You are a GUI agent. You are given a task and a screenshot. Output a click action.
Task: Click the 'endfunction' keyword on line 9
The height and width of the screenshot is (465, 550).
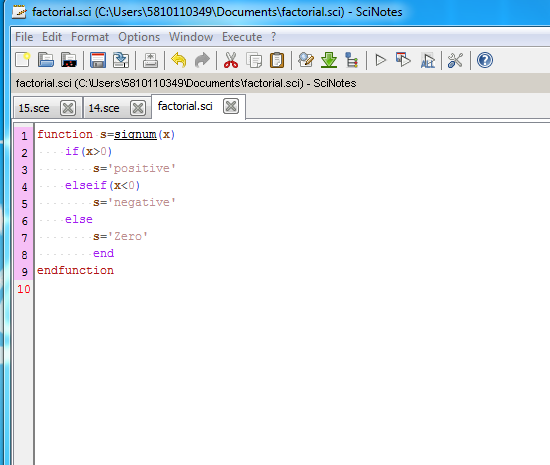click(75, 270)
